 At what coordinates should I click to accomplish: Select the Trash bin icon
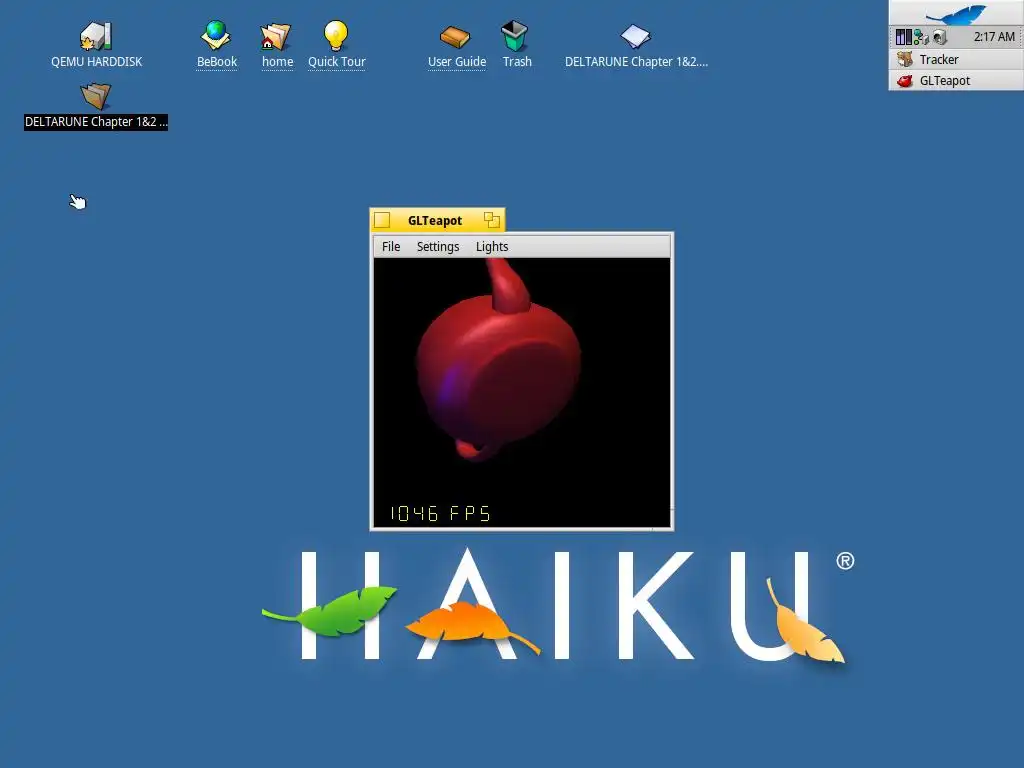[515, 35]
